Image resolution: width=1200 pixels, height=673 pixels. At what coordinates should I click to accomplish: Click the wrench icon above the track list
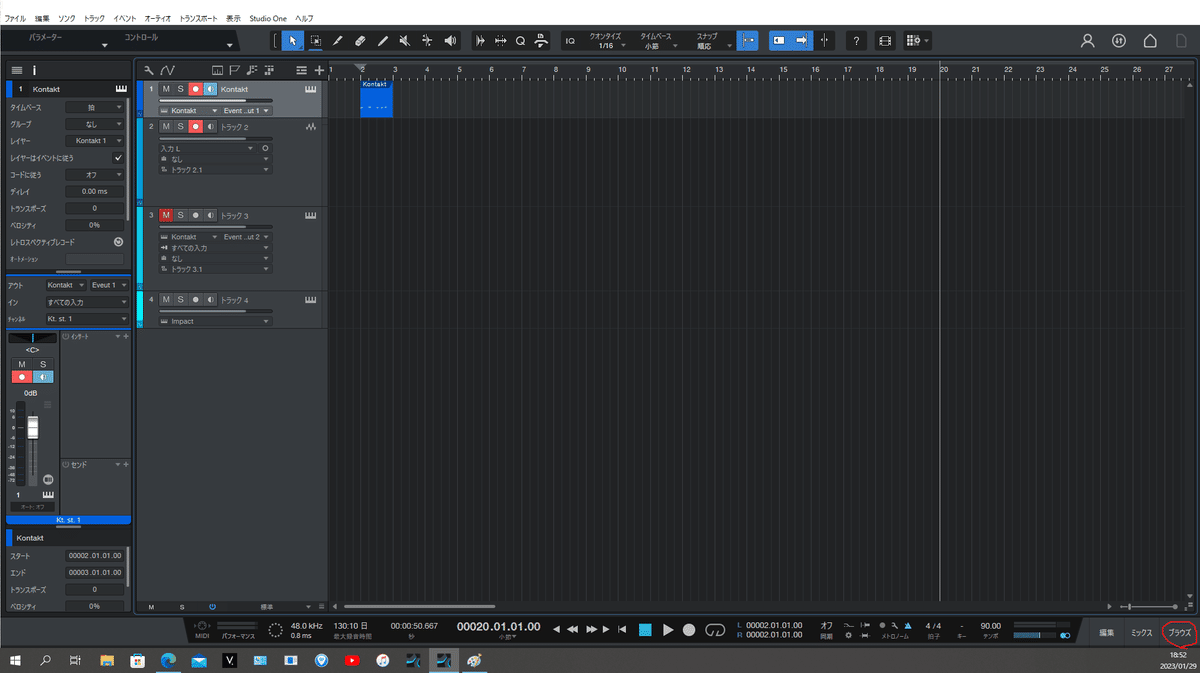[148, 70]
